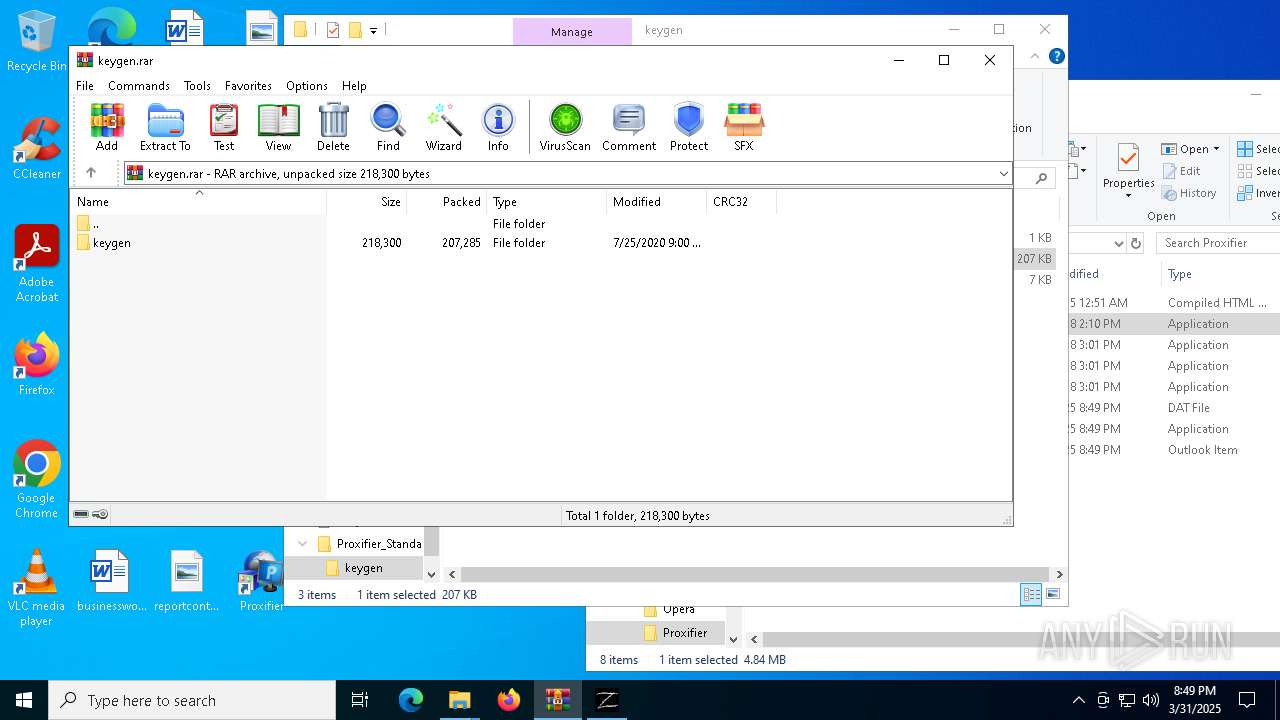Sort by the Name column header
1280x720 pixels.
point(199,202)
